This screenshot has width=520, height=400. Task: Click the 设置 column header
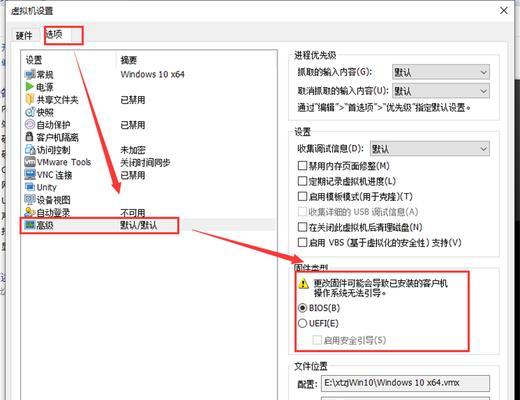coord(34,60)
